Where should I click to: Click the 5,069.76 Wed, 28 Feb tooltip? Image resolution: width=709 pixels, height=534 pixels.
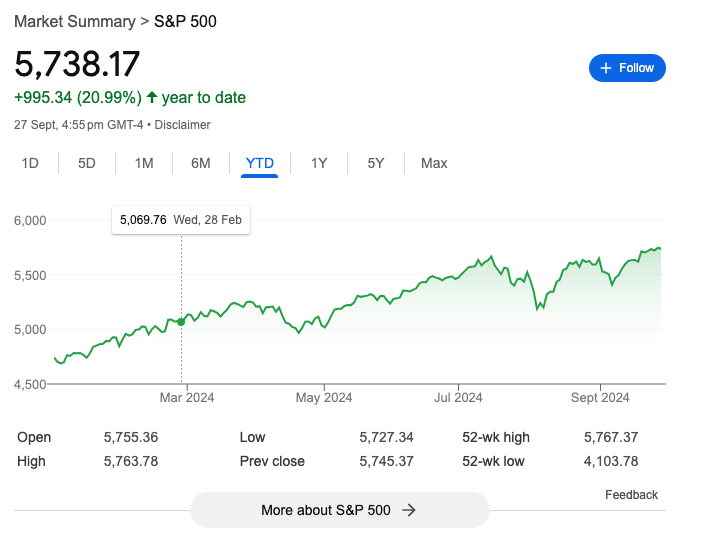pyautogui.click(x=181, y=220)
